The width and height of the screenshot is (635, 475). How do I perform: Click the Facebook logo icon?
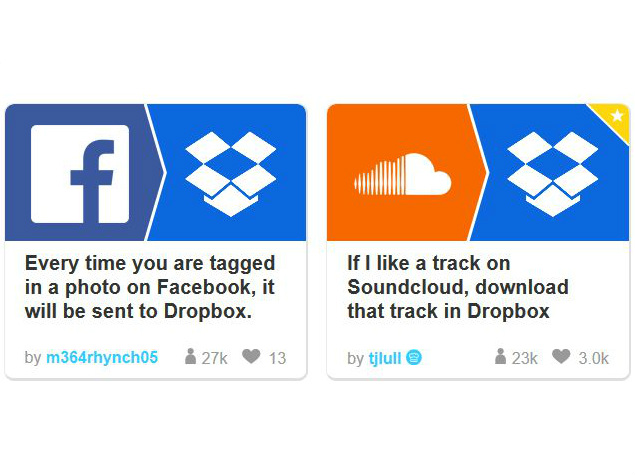[x=80, y=174]
